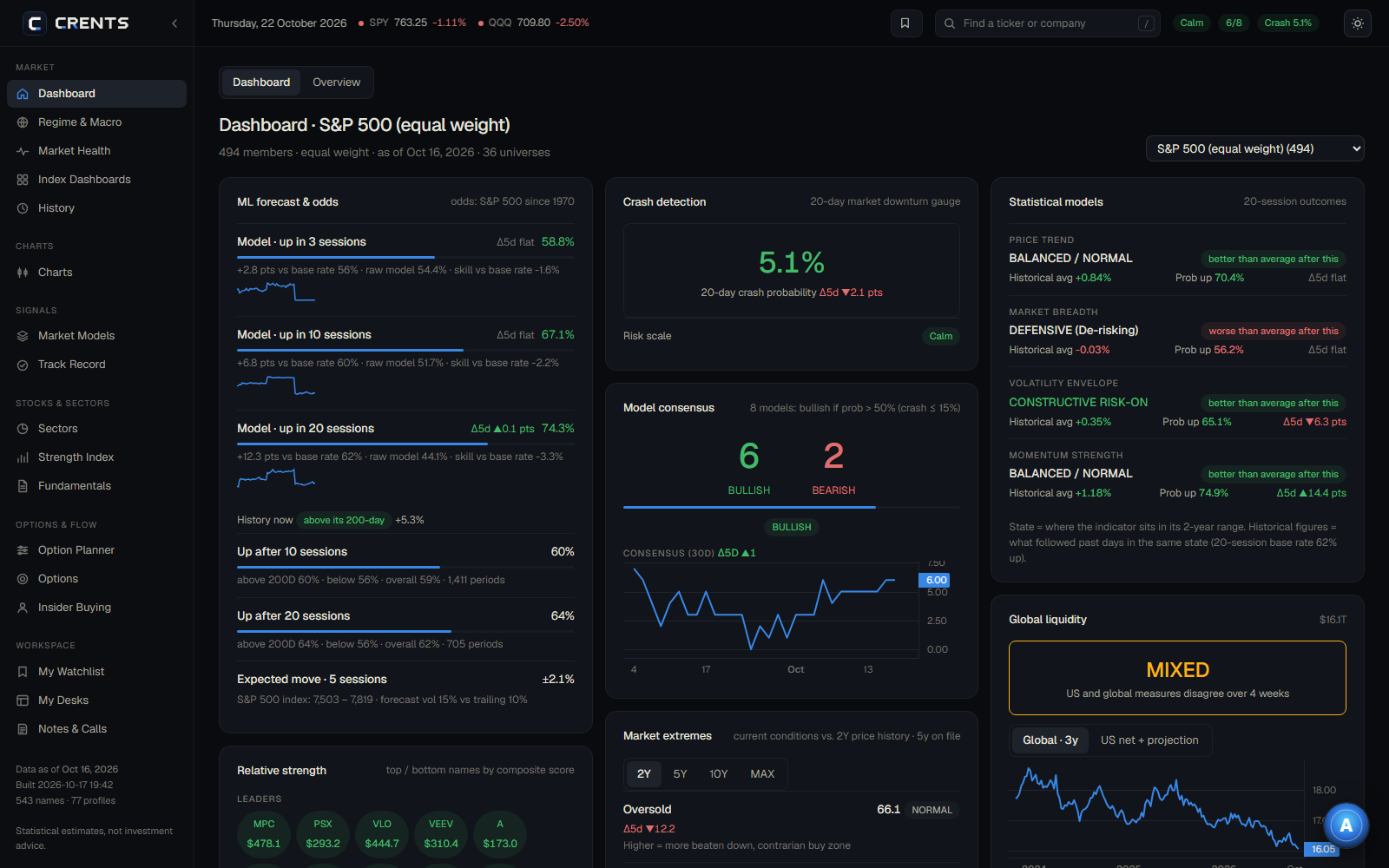
Task: Click the QQQ 709.80 ticker in header
Action: click(534, 23)
